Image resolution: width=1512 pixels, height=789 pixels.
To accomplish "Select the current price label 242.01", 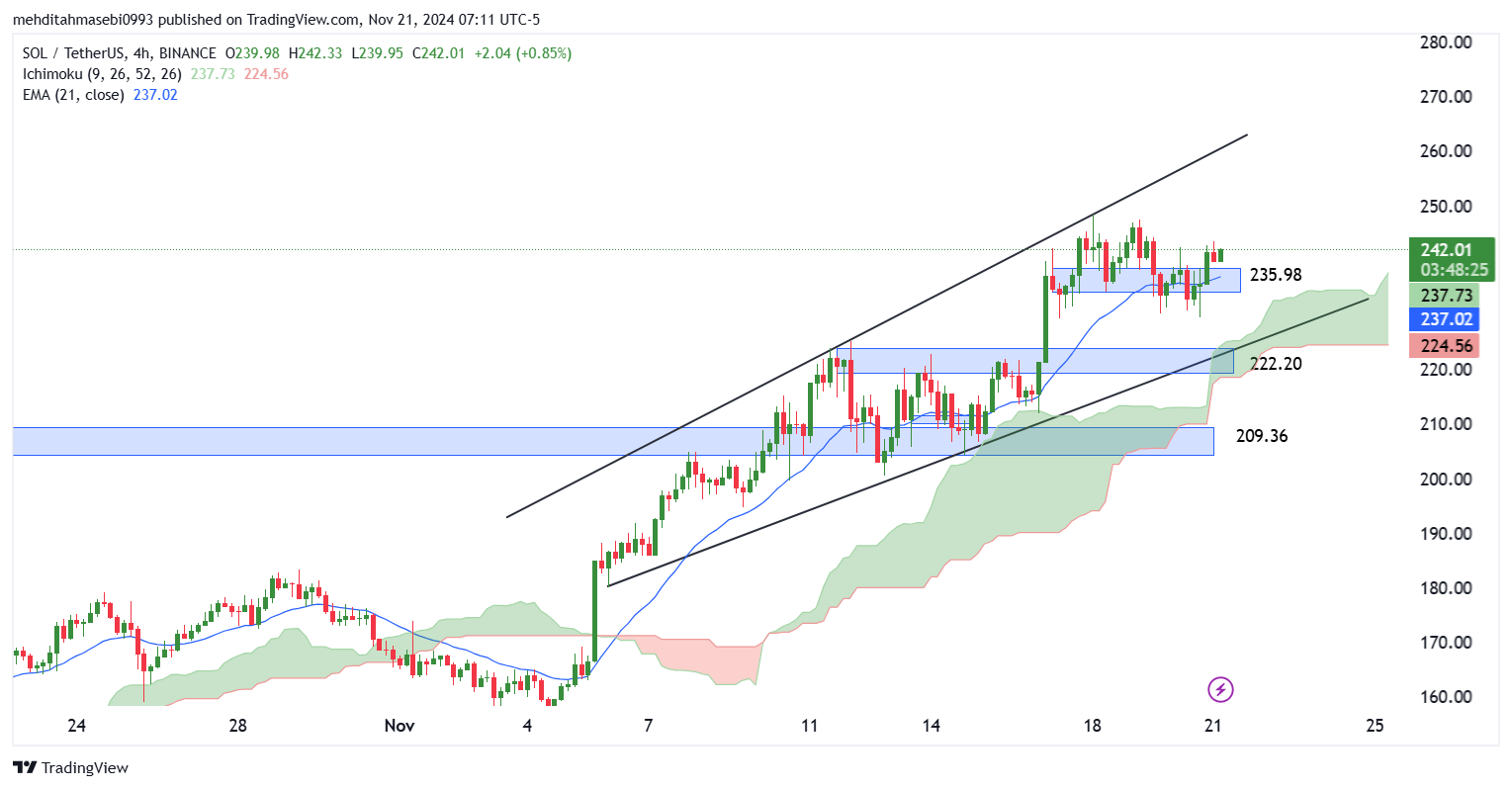I will [1446, 250].
